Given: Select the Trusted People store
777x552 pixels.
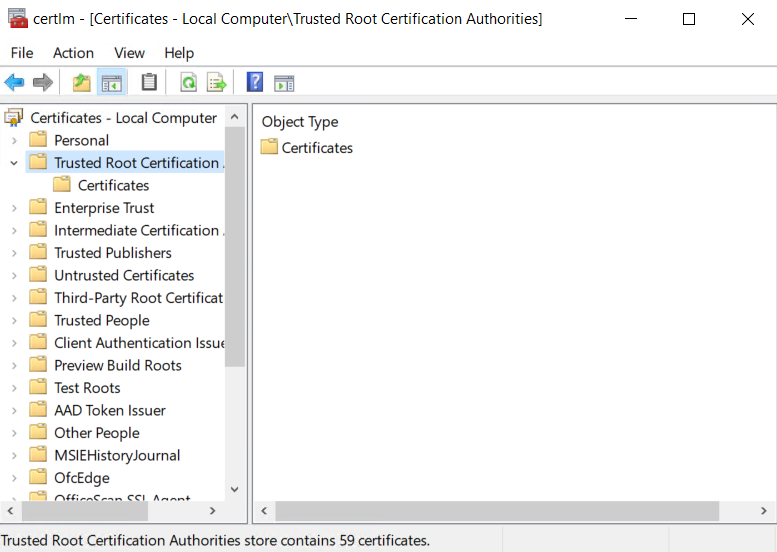Looking at the screenshot, I should point(102,321).
